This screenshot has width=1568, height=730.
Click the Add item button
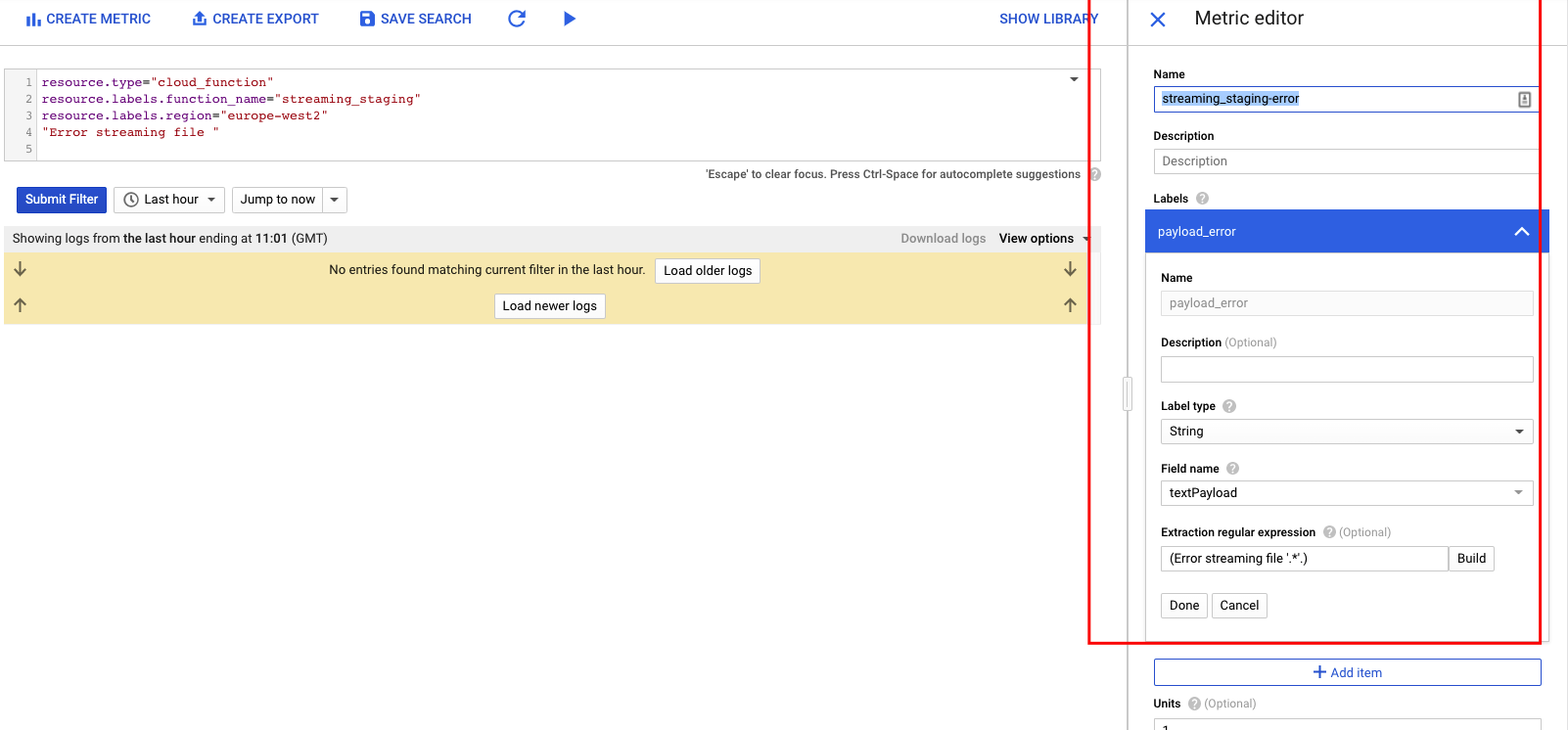click(1347, 672)
